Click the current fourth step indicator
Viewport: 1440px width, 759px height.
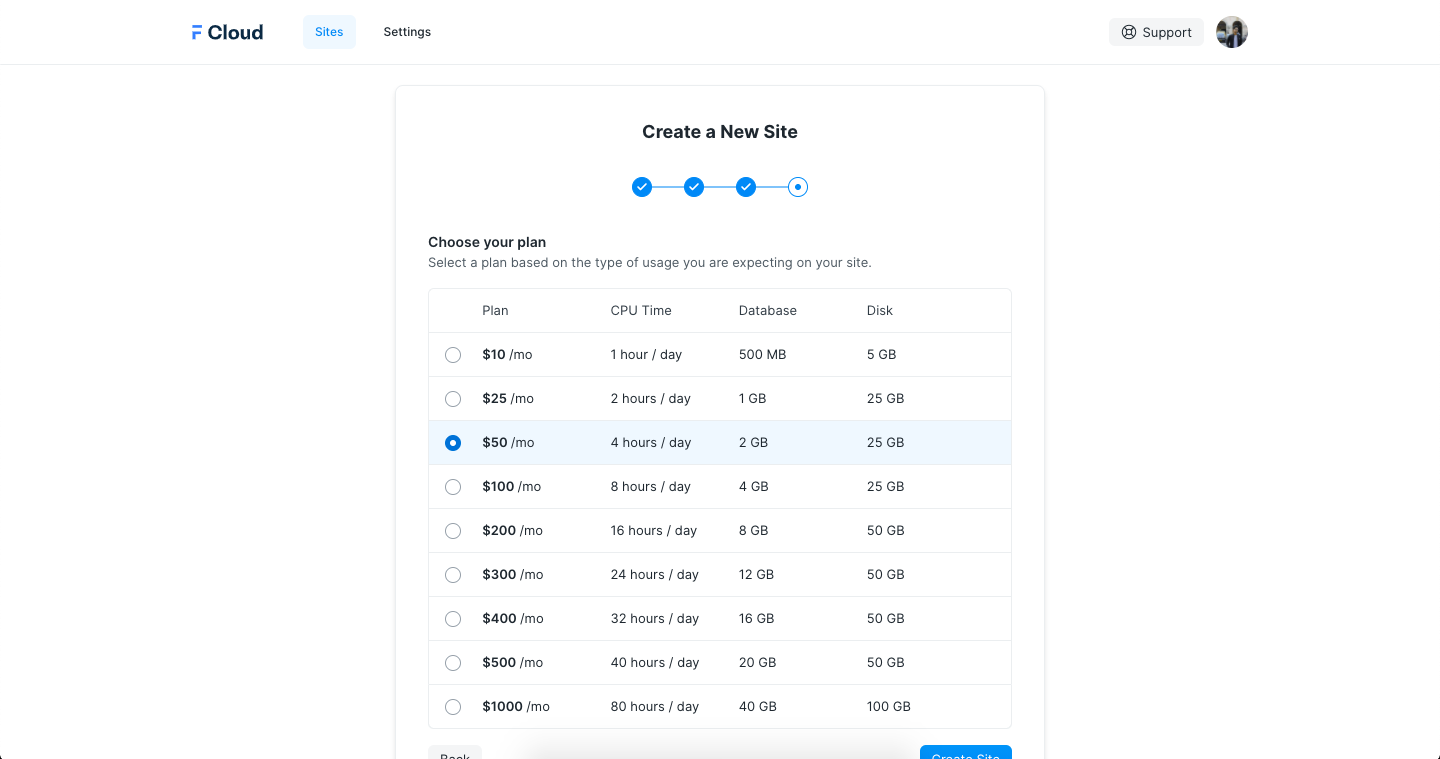point(798,187)
